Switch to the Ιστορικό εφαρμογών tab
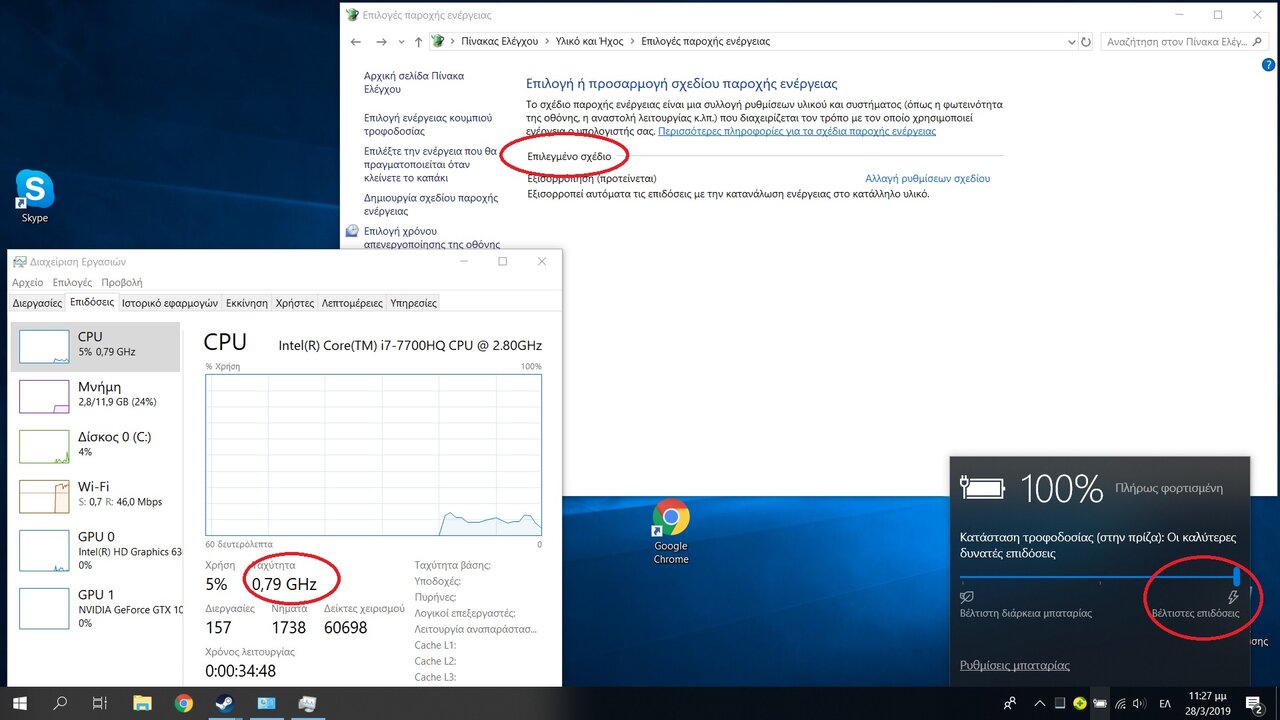Viewport: 1280px width, 720px height. pos(169,303)
